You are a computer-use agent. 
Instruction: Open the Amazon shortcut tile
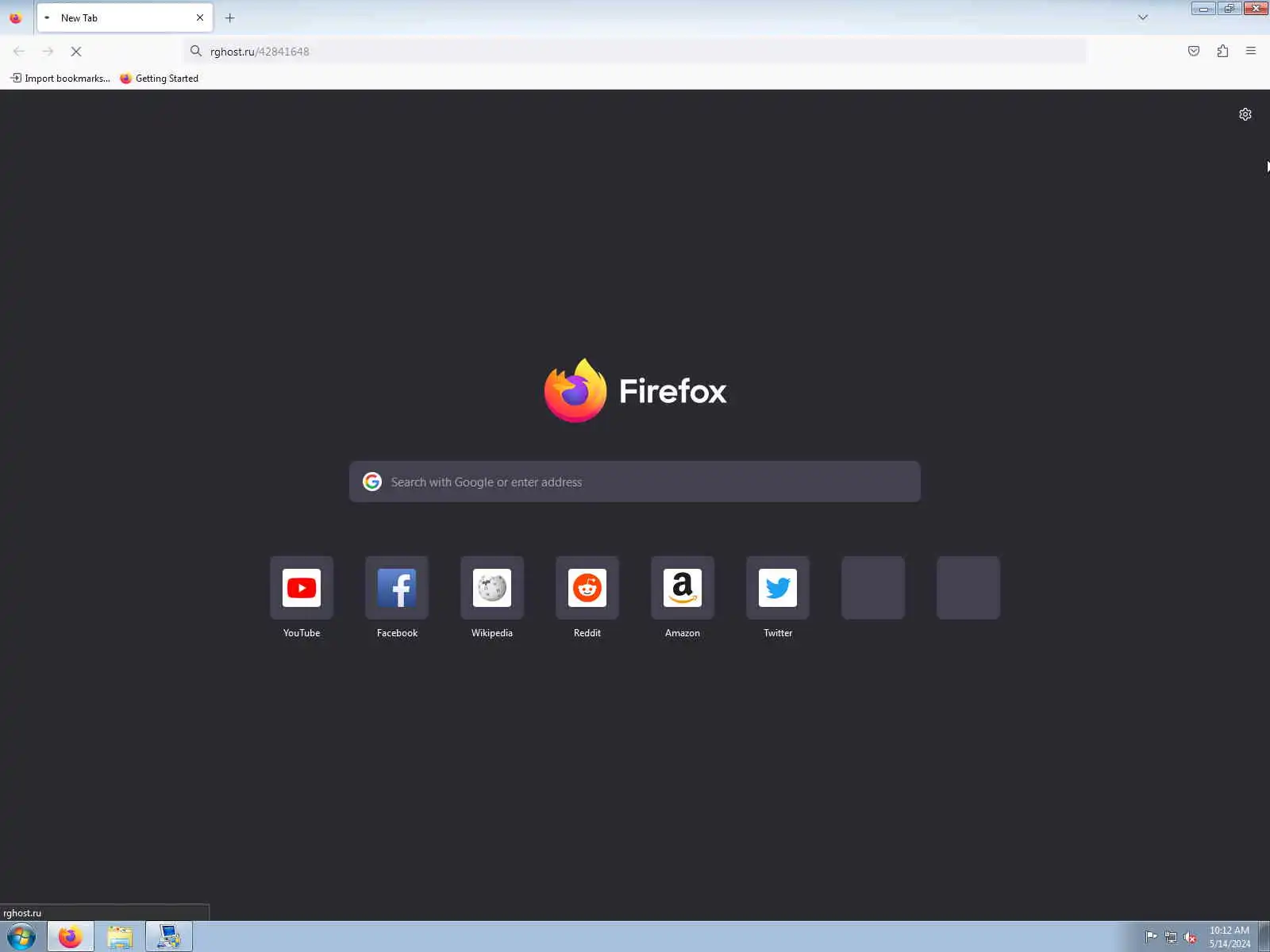click(683, 588)
